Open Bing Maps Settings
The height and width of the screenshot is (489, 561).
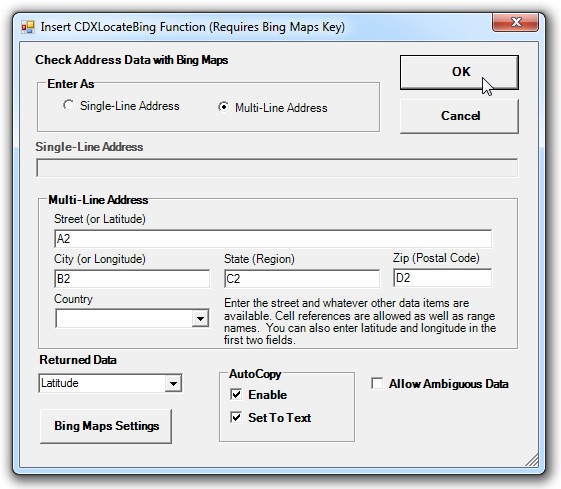coord(106,426)
